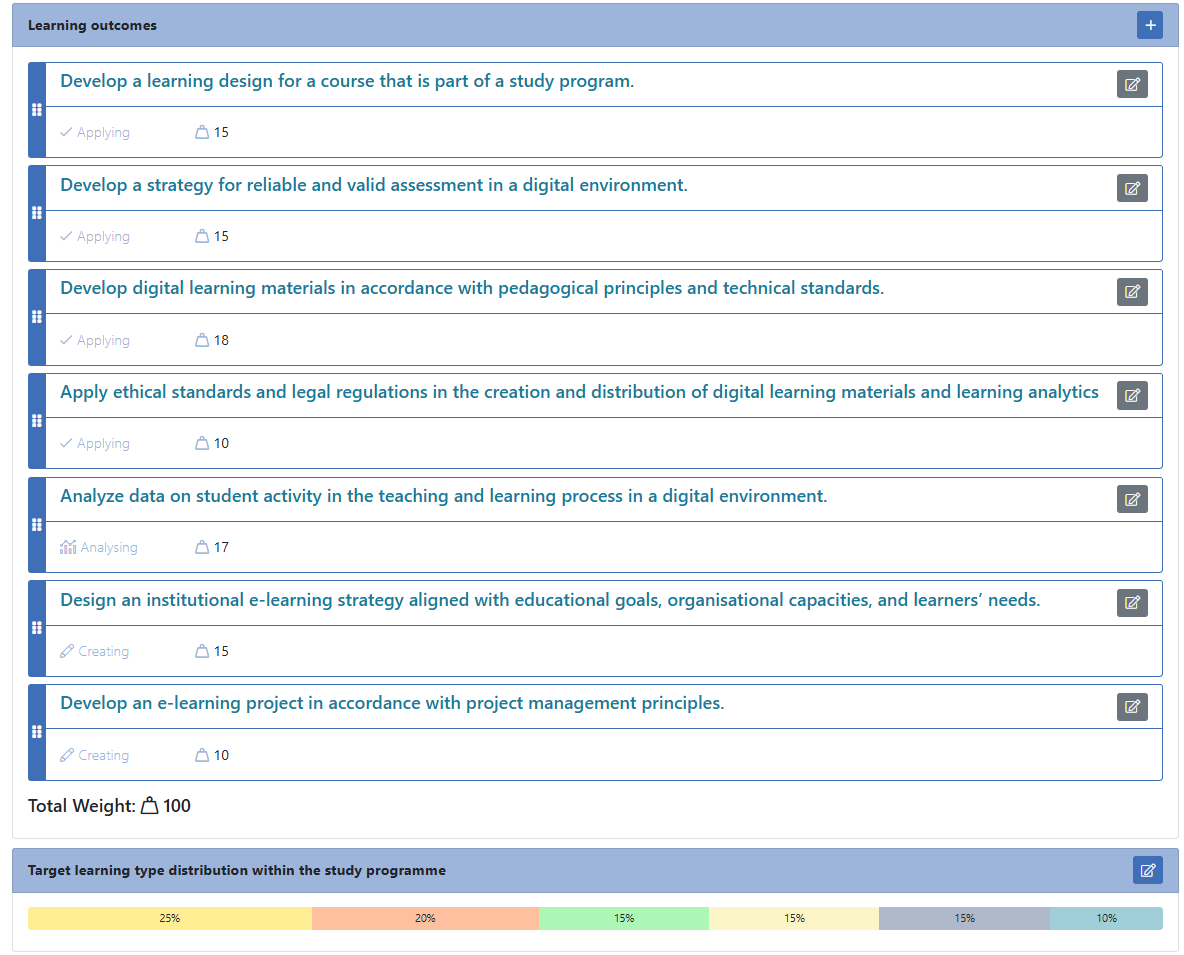
Task: Click the Total Weight bag icon
Action: [x=150, y=806]
